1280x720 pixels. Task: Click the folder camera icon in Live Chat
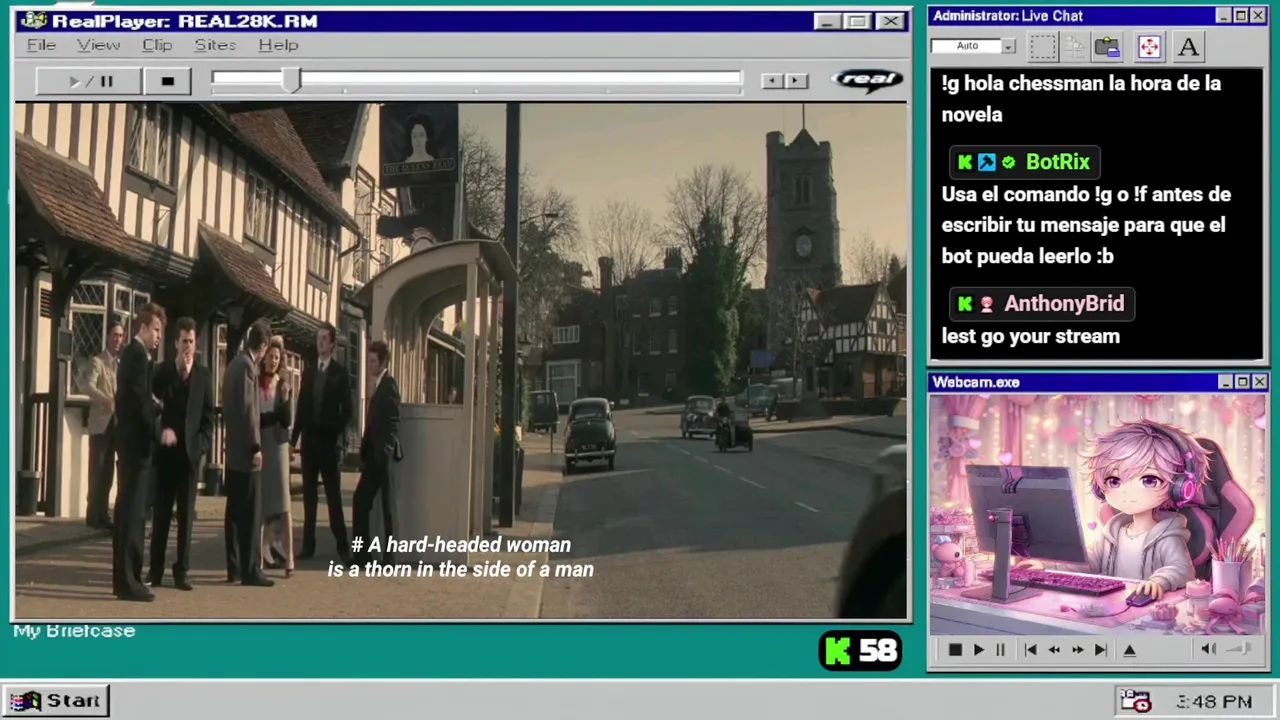[1107, 46]
